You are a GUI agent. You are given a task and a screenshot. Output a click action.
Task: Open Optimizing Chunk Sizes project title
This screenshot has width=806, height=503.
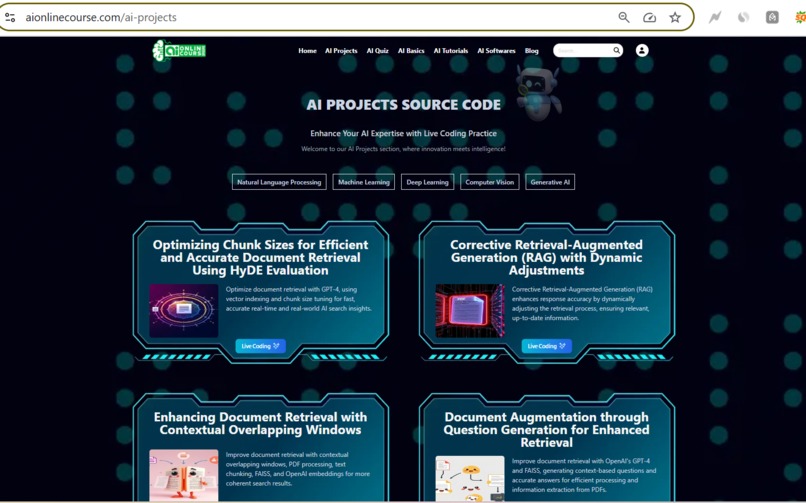click(x=261, y=257)
